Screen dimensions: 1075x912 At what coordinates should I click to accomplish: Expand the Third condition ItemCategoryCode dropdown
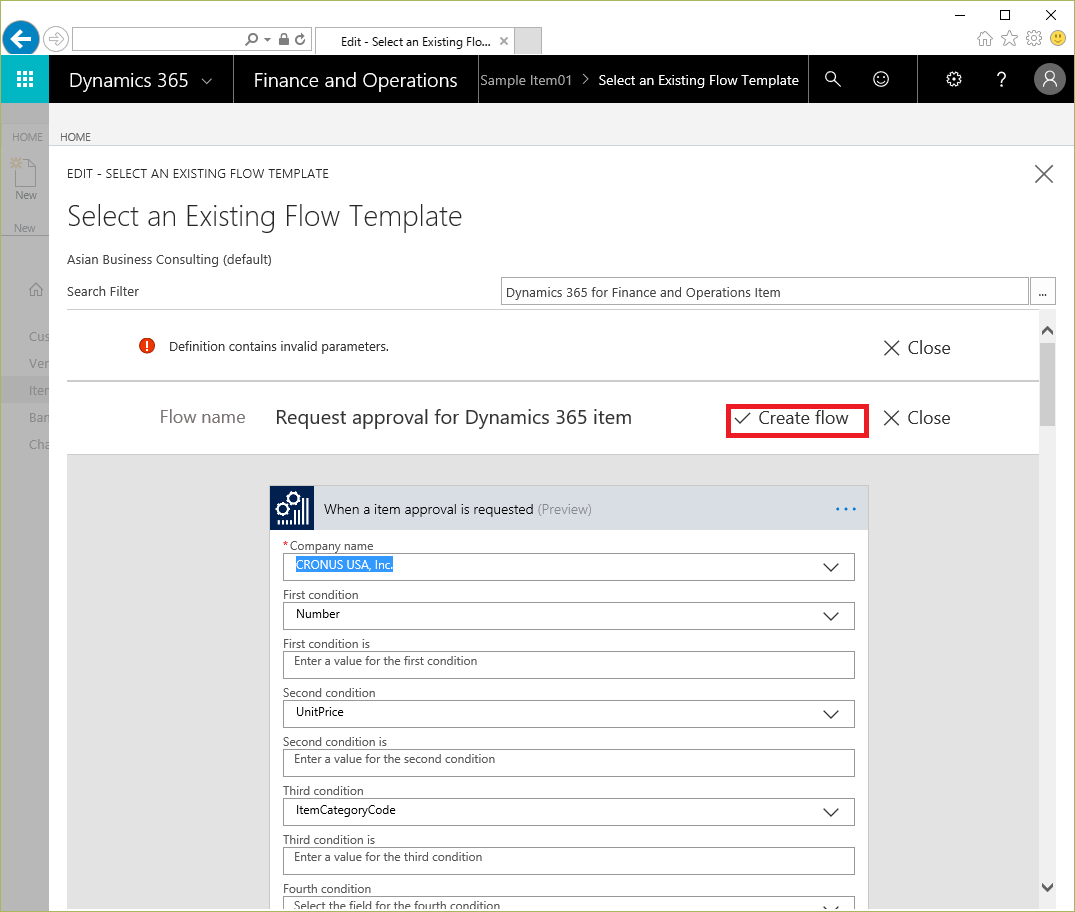coord(831,813)
